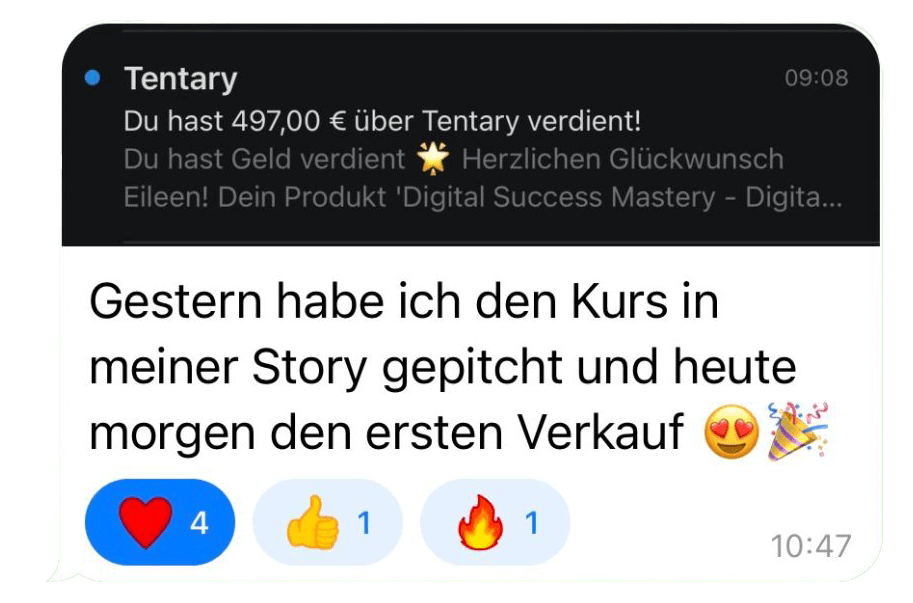Click the fire reaction count 1
The image size is (913, 603).
pyautogui.click(x=532, y=523)
